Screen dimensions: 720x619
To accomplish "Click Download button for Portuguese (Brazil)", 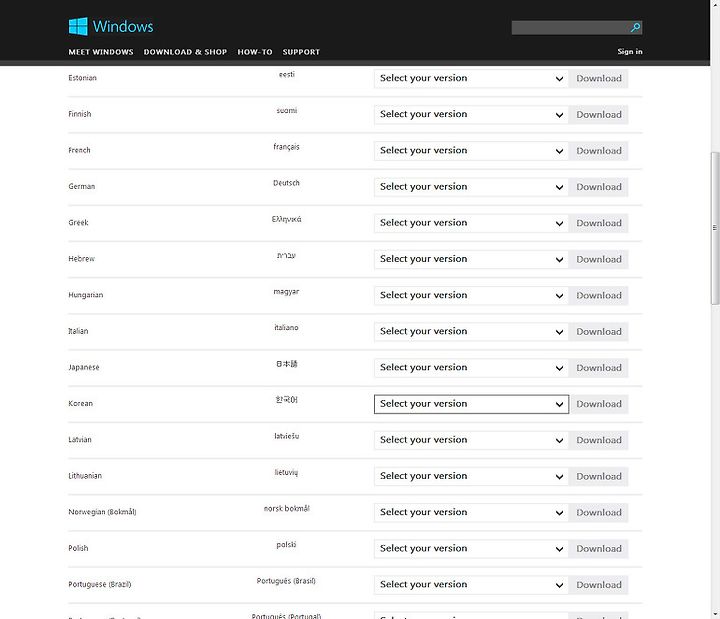I will (599, 585).
